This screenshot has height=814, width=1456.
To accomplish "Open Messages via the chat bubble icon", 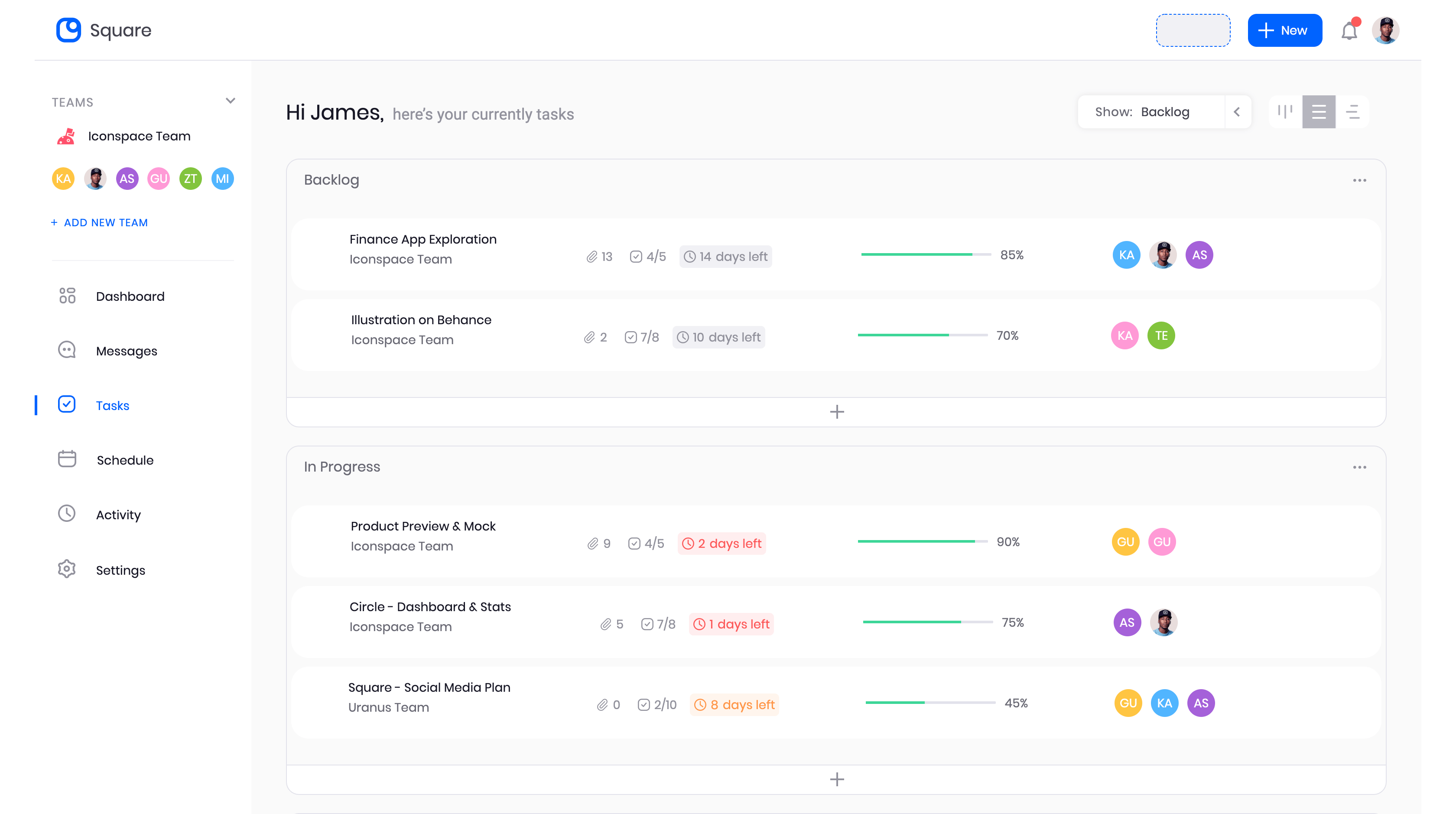I will click(67, 351).
